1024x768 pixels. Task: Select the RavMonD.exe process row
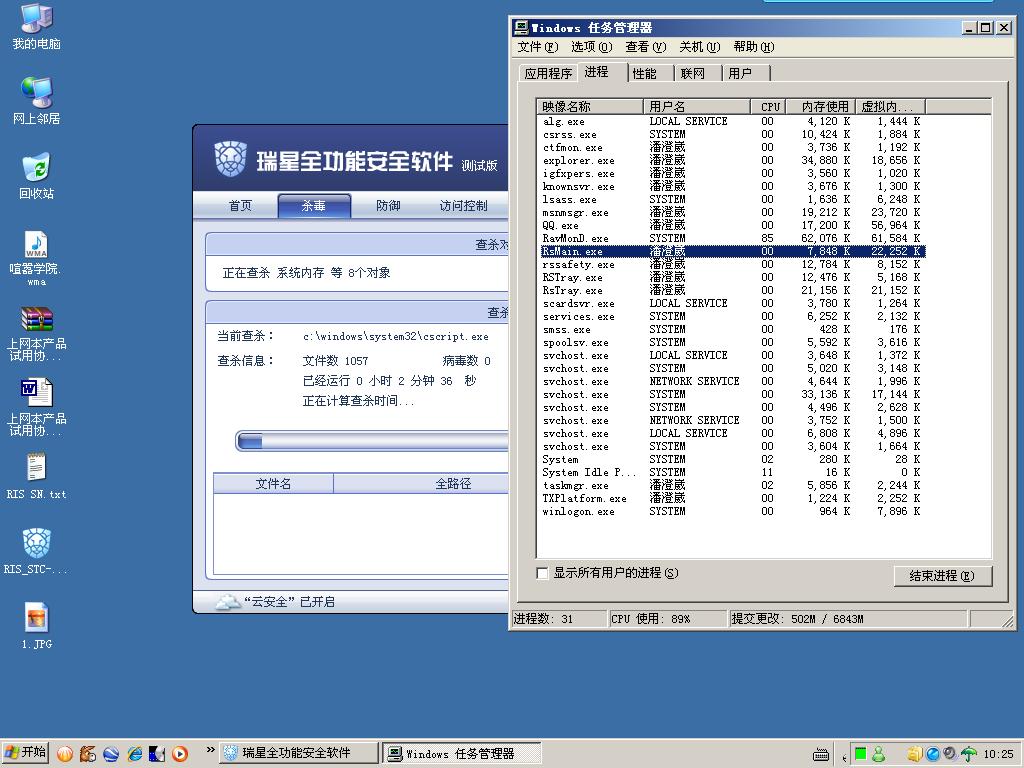733,238
